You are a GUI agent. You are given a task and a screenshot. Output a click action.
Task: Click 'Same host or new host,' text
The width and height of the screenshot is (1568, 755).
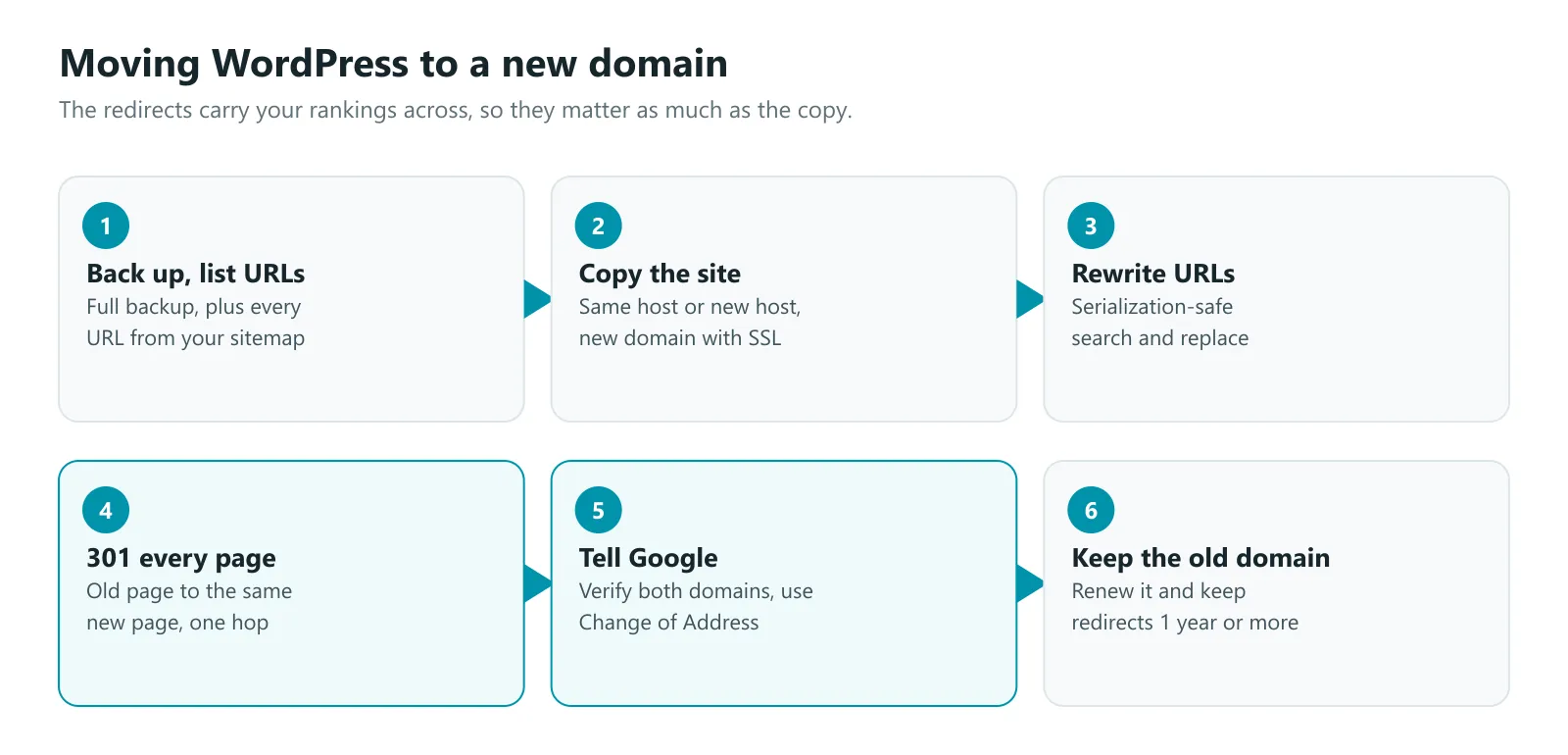(x=690, y=307)
